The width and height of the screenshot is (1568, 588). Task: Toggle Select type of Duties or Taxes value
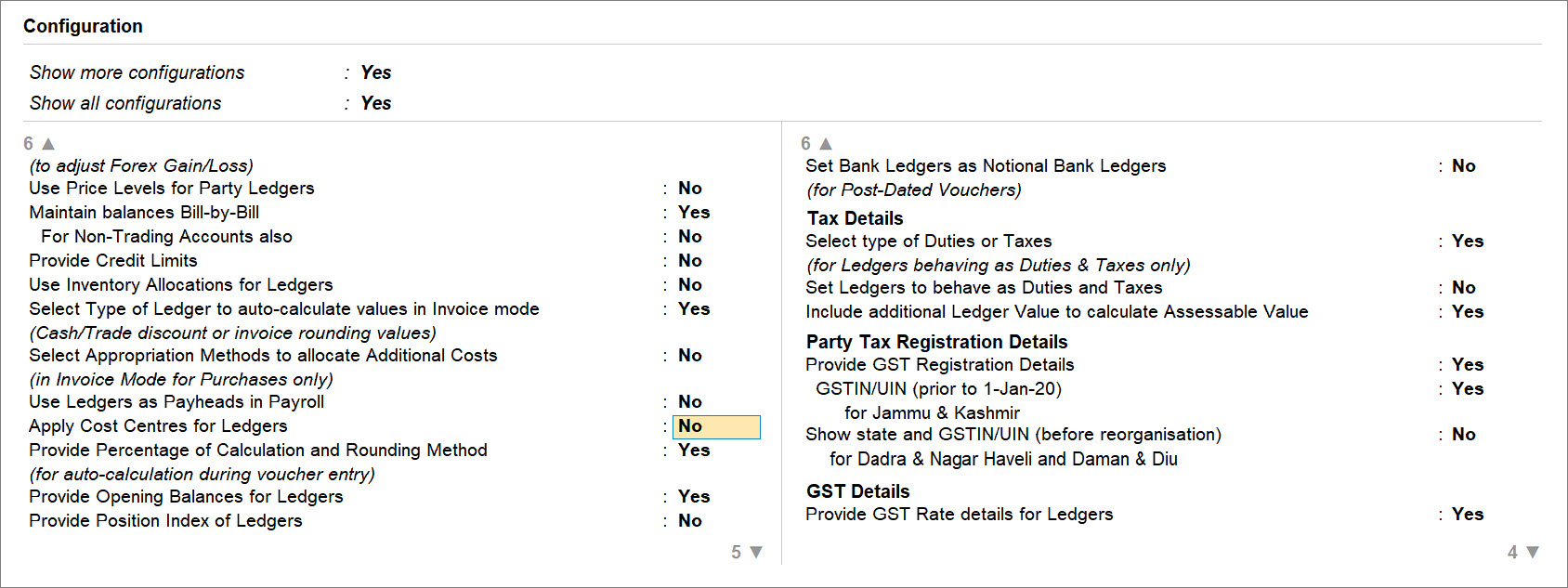(x=1468, y=242)
